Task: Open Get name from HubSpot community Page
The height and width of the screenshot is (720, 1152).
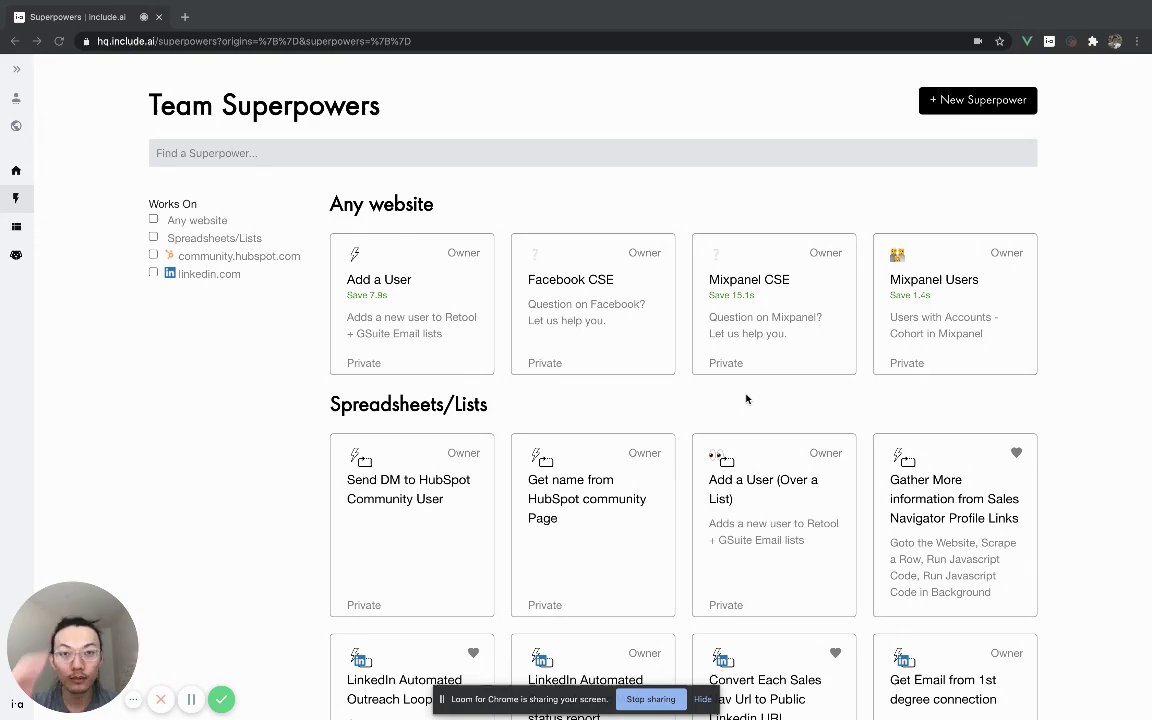Action: coord(587,499)
